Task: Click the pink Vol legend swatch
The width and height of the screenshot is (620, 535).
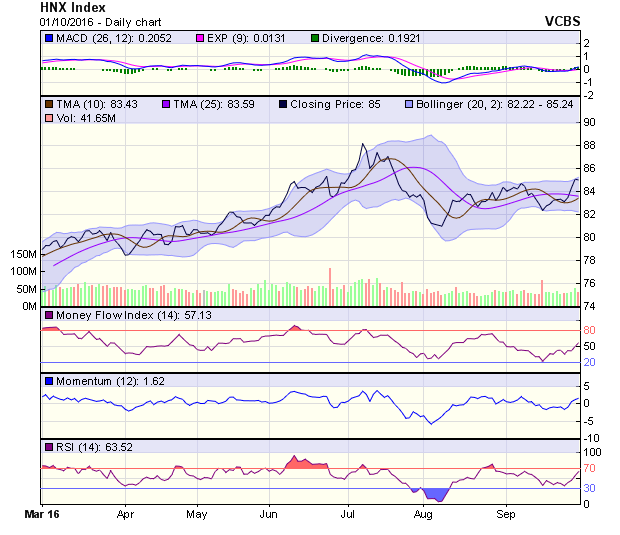Action: (x=48, y=119)
